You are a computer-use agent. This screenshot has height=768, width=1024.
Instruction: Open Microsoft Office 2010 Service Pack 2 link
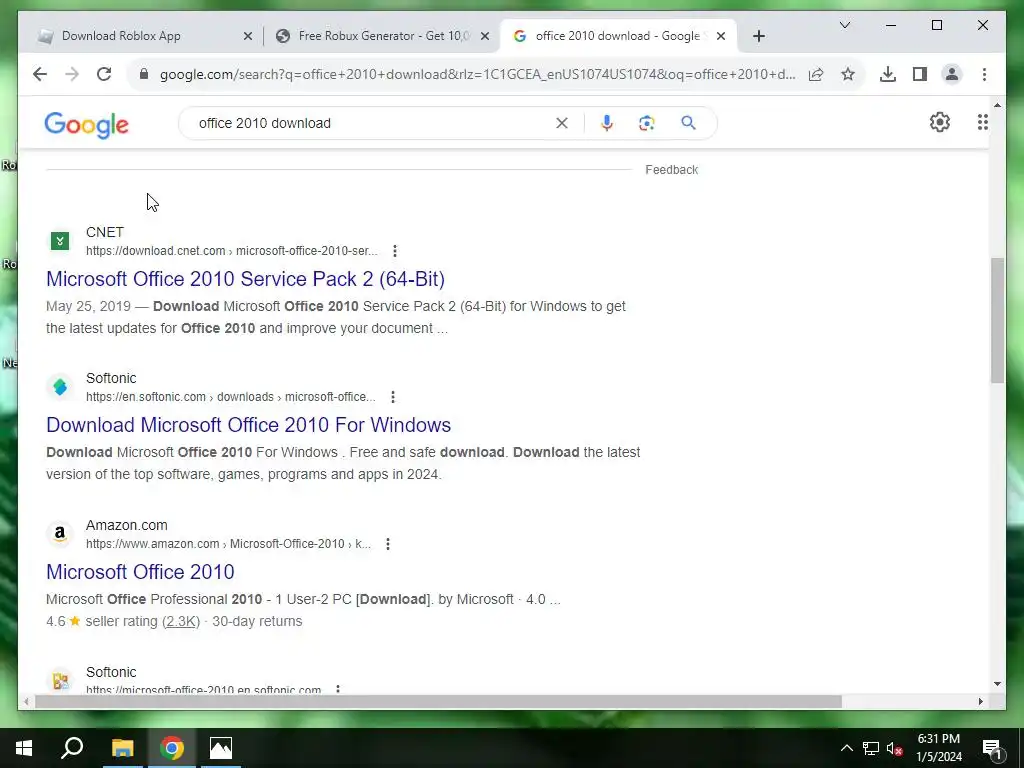(x=246, y=279)
